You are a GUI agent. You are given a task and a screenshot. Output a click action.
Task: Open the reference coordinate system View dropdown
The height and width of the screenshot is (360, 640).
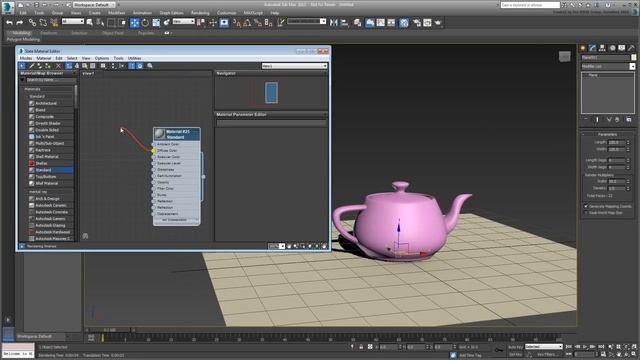[183, 21]
